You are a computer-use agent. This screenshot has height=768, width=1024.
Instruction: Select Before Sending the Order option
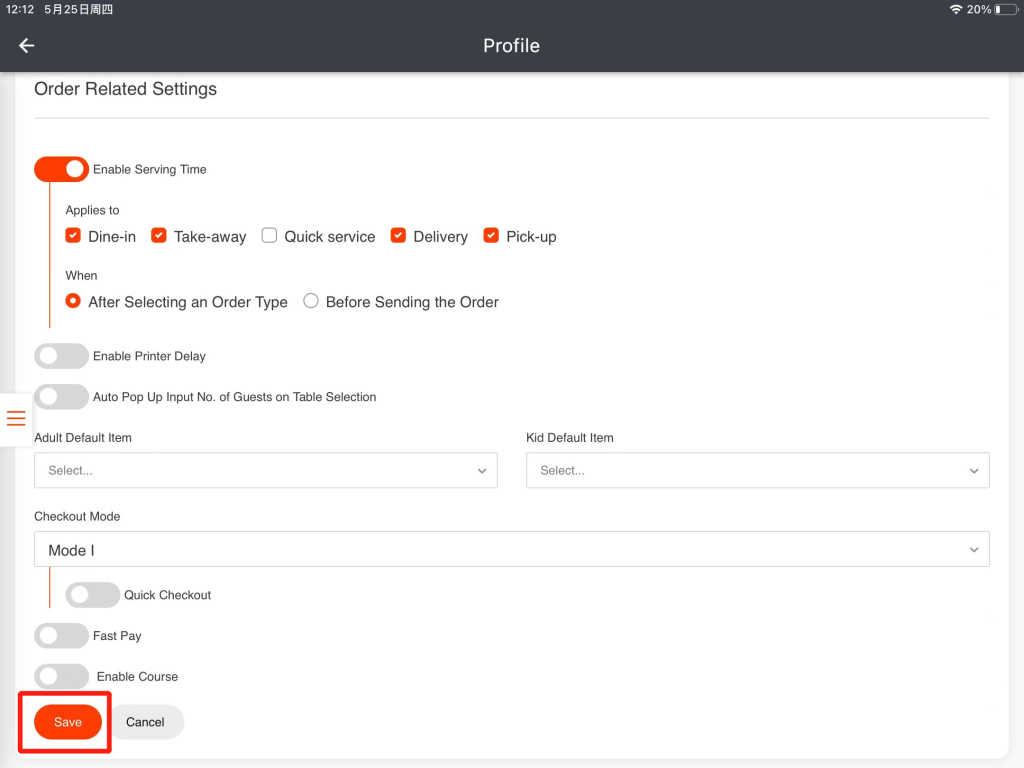(x=311, y=301)
